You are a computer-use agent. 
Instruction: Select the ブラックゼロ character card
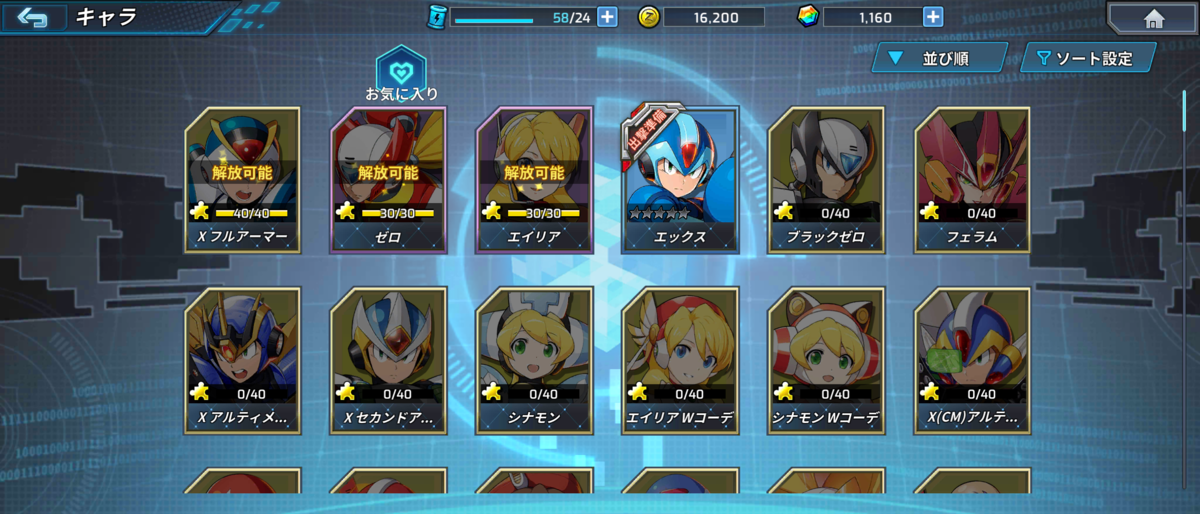click(826, 179)
